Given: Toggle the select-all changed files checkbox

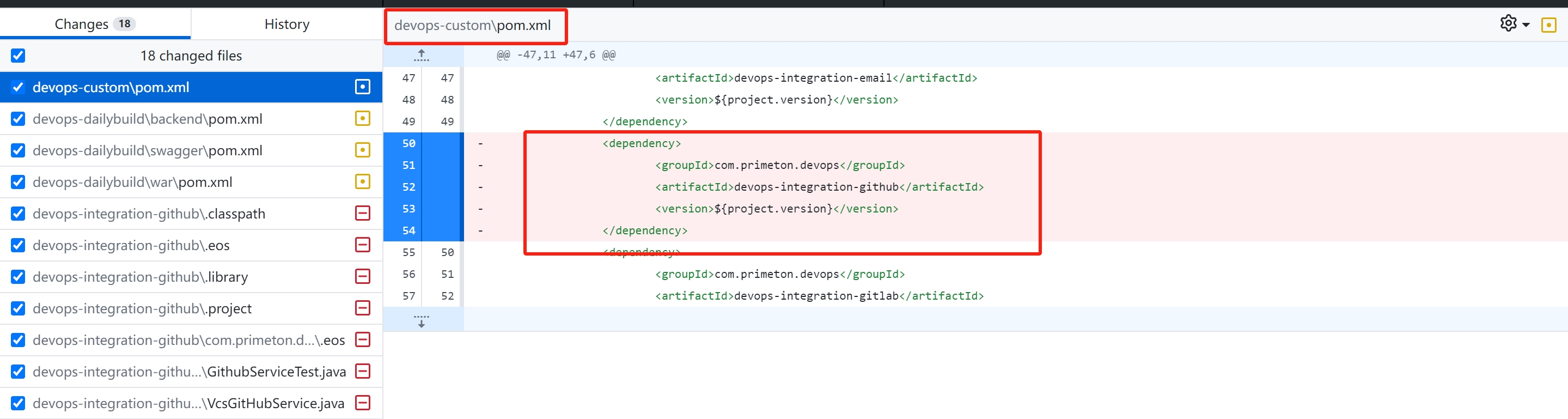Looking at the screenshot, I should tap(19, 56).
